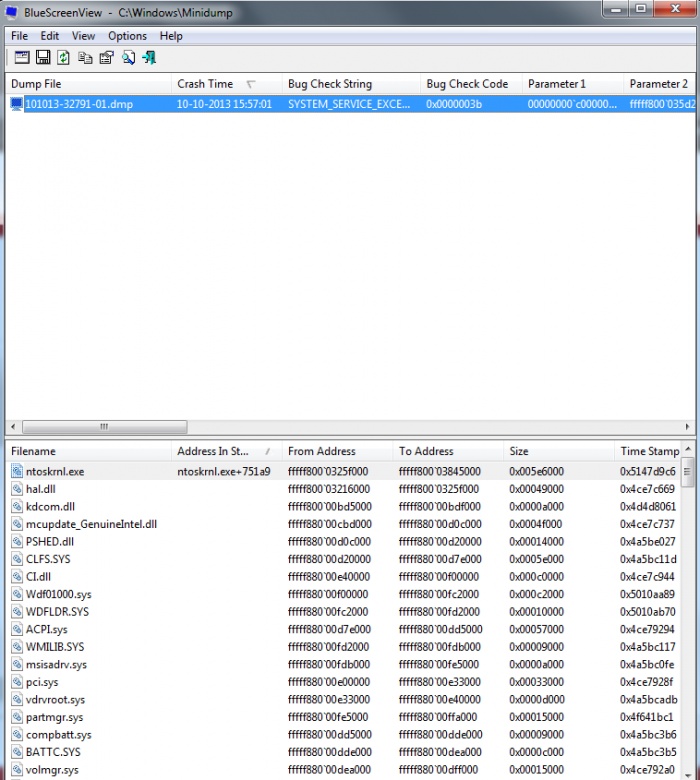This screenshot has width=700, height=780.
Task: Click the Find toolbar icon
Action: point(128,58)
